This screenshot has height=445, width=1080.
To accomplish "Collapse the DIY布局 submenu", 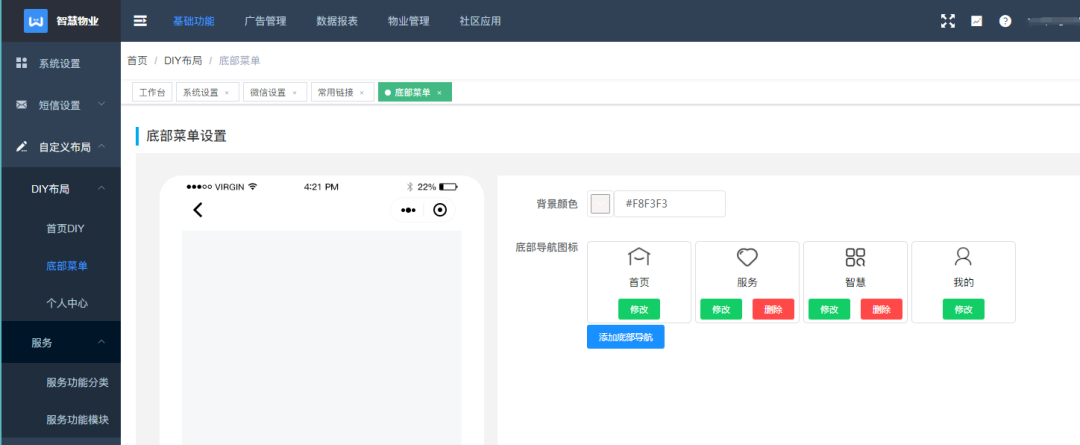I will (101, 188).
